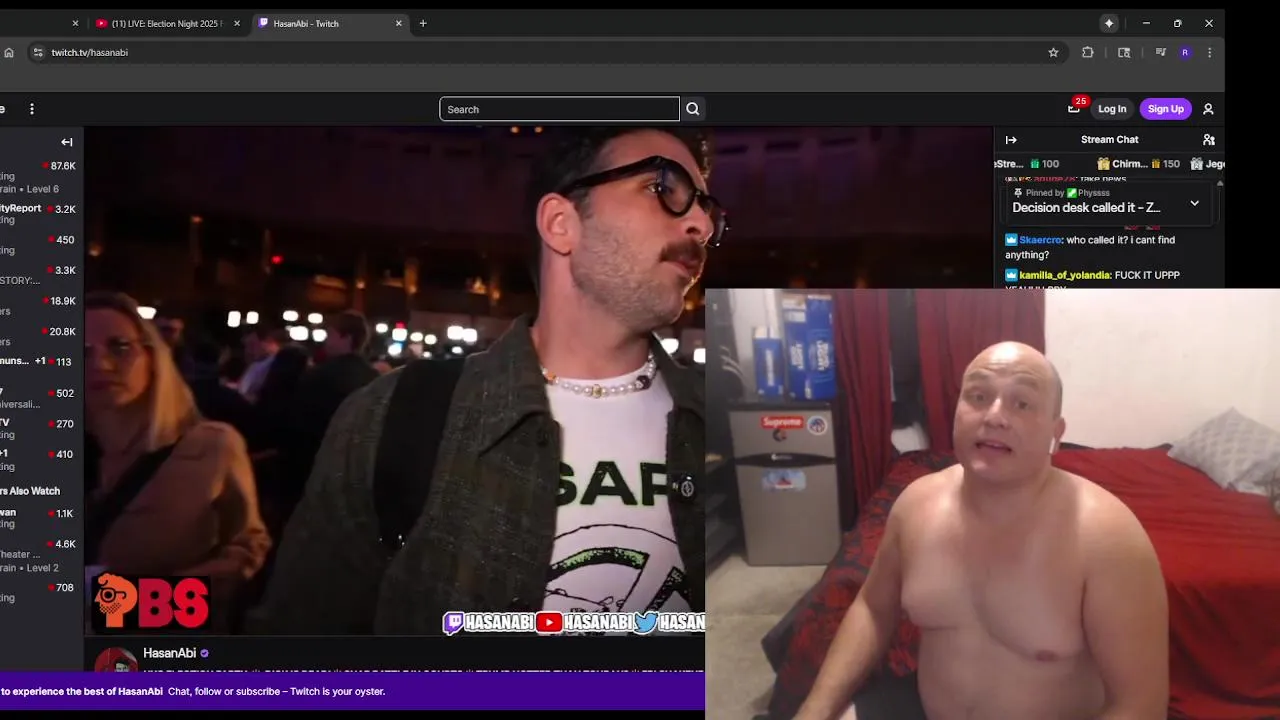Open sidebar channel with 18.9K viewers
This screenshot has height=720, width=1280.
(x=40, y=306)
